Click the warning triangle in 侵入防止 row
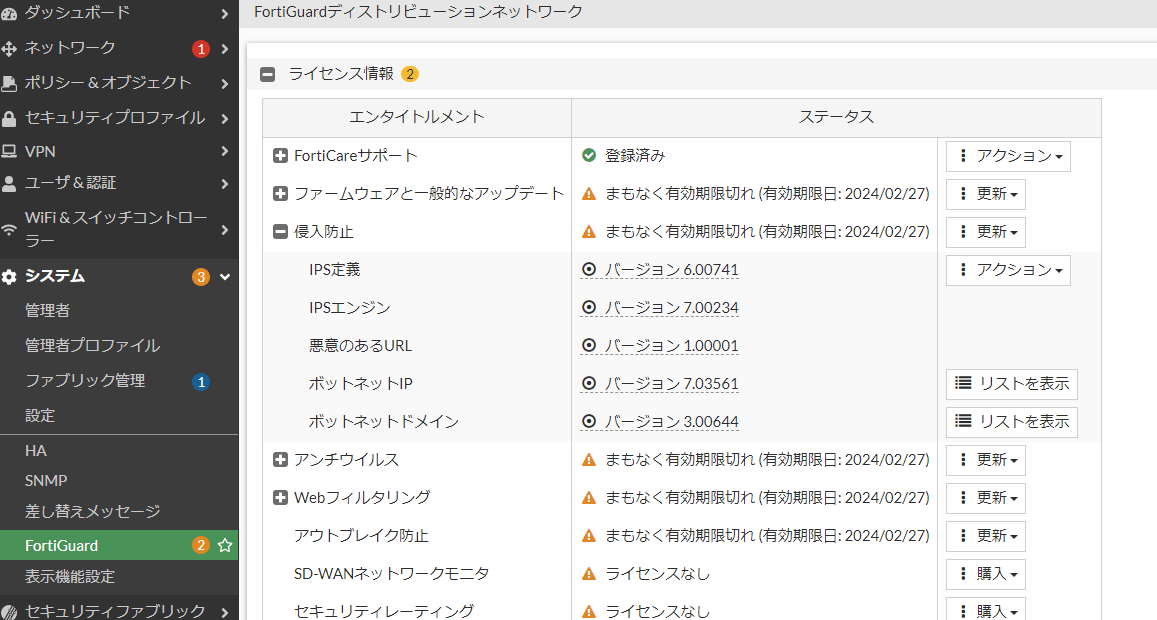 [x=589, y=232]
